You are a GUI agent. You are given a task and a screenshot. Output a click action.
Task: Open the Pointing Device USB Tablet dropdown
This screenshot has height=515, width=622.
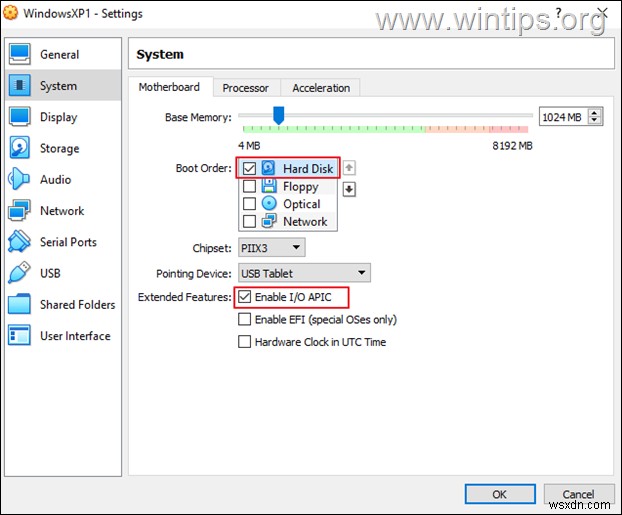[304, 273]
